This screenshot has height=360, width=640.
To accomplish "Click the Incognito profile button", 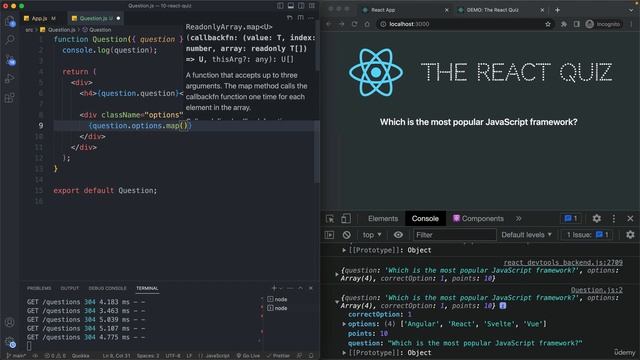I will coord(603,24).
